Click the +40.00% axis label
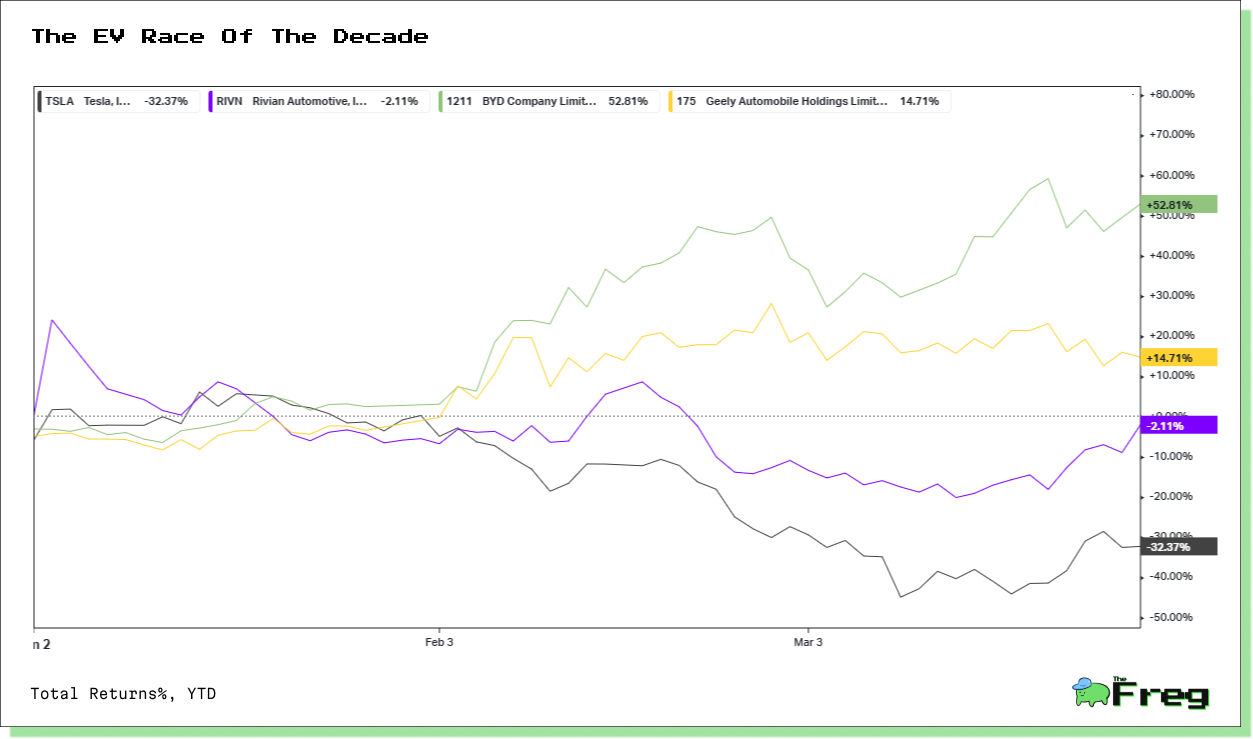1253x739 pixels. click(1172, 255)
